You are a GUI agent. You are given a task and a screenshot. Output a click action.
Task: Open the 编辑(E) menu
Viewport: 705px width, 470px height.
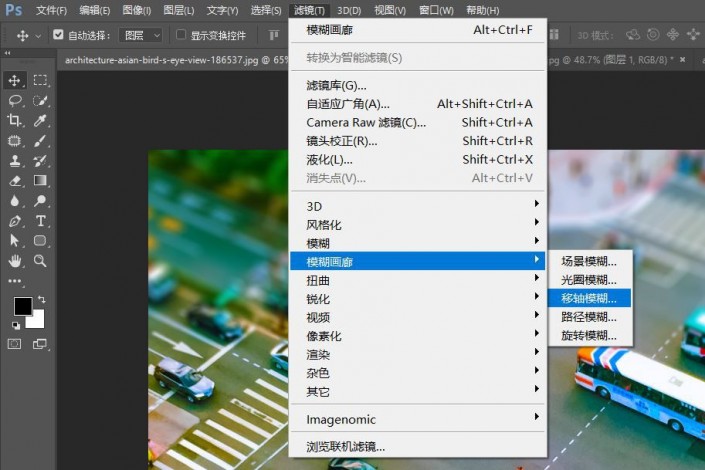[94, 10]
